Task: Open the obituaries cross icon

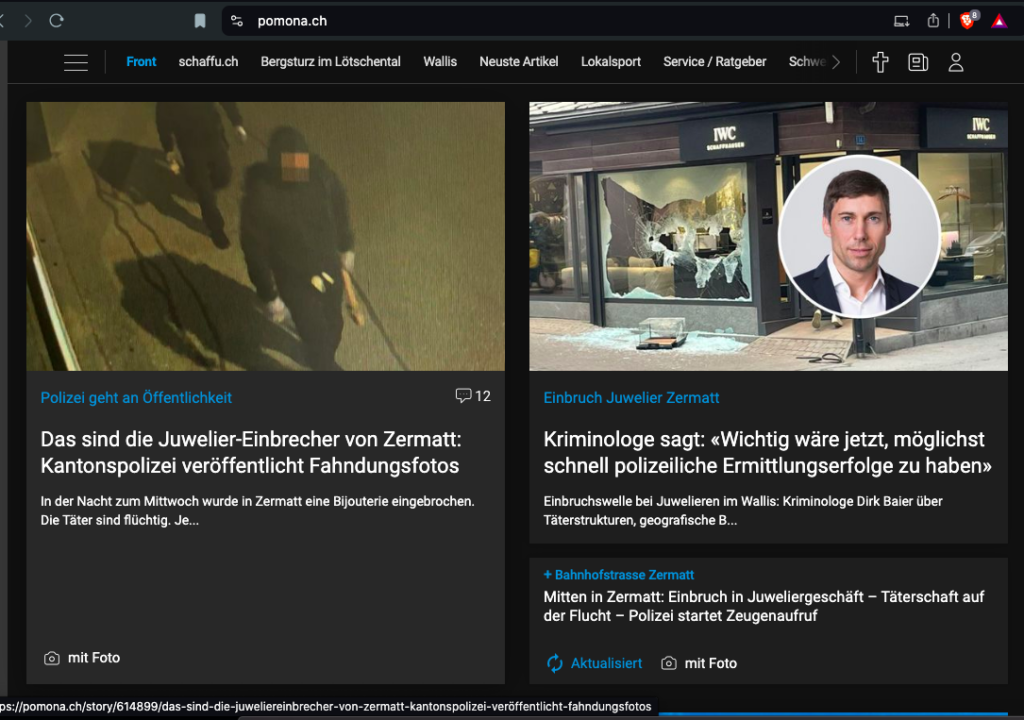Action: tap(880, 62)
